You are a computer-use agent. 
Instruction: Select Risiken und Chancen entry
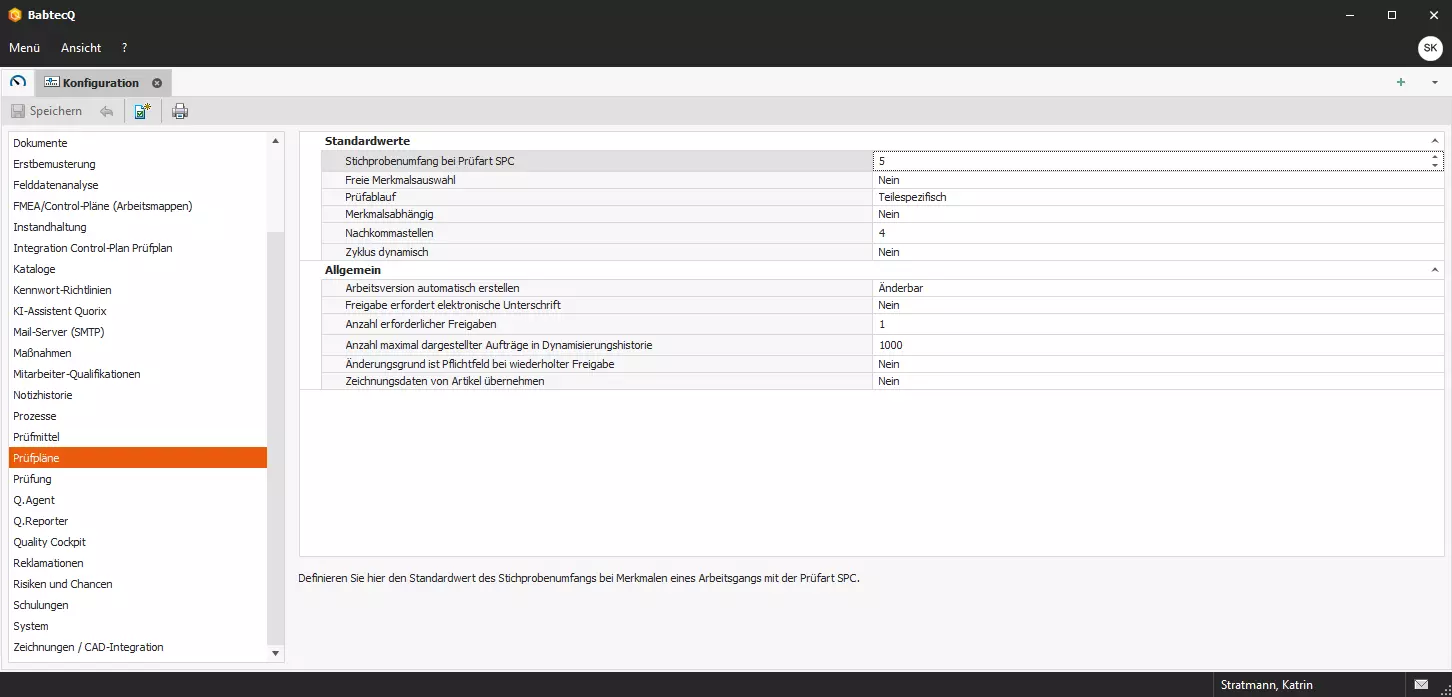click(x=137, y=584)
